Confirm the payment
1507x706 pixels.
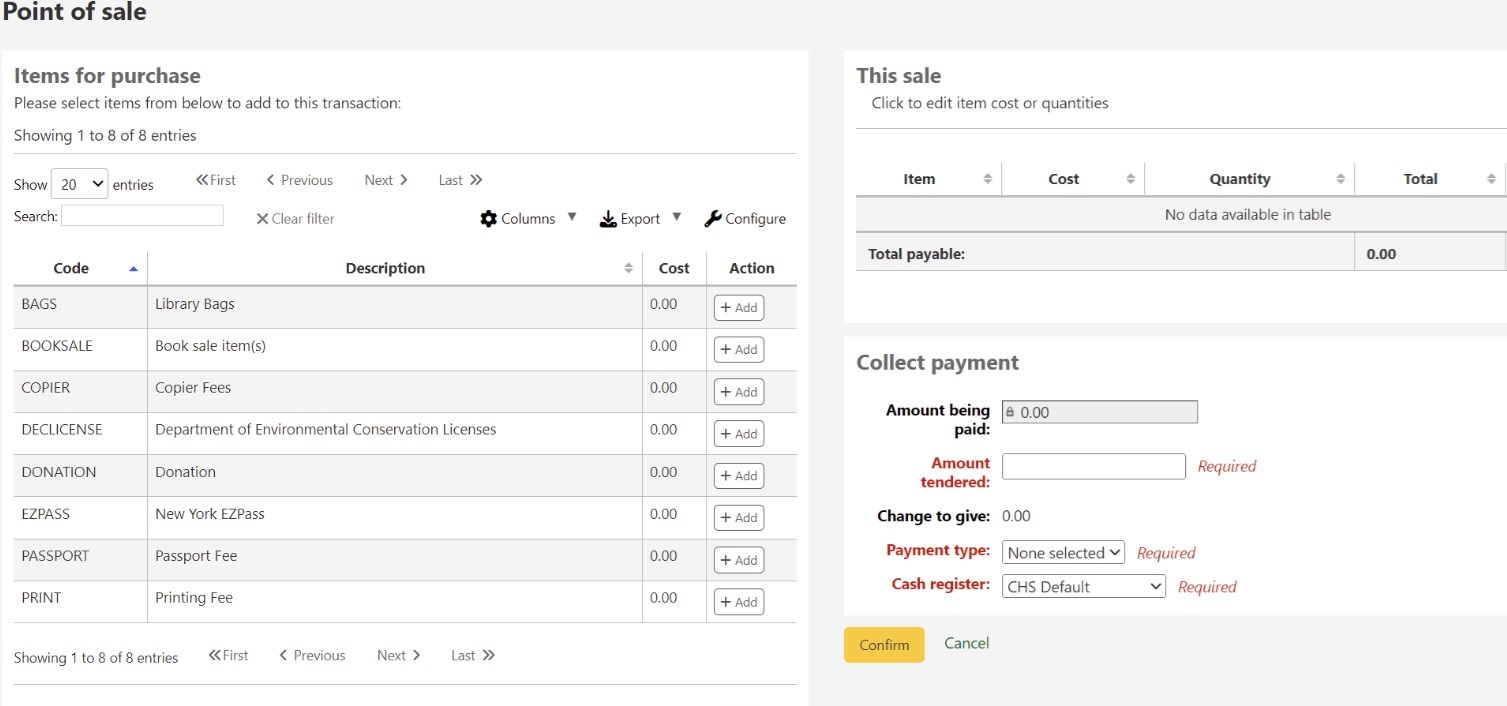(x=884, y=645)
